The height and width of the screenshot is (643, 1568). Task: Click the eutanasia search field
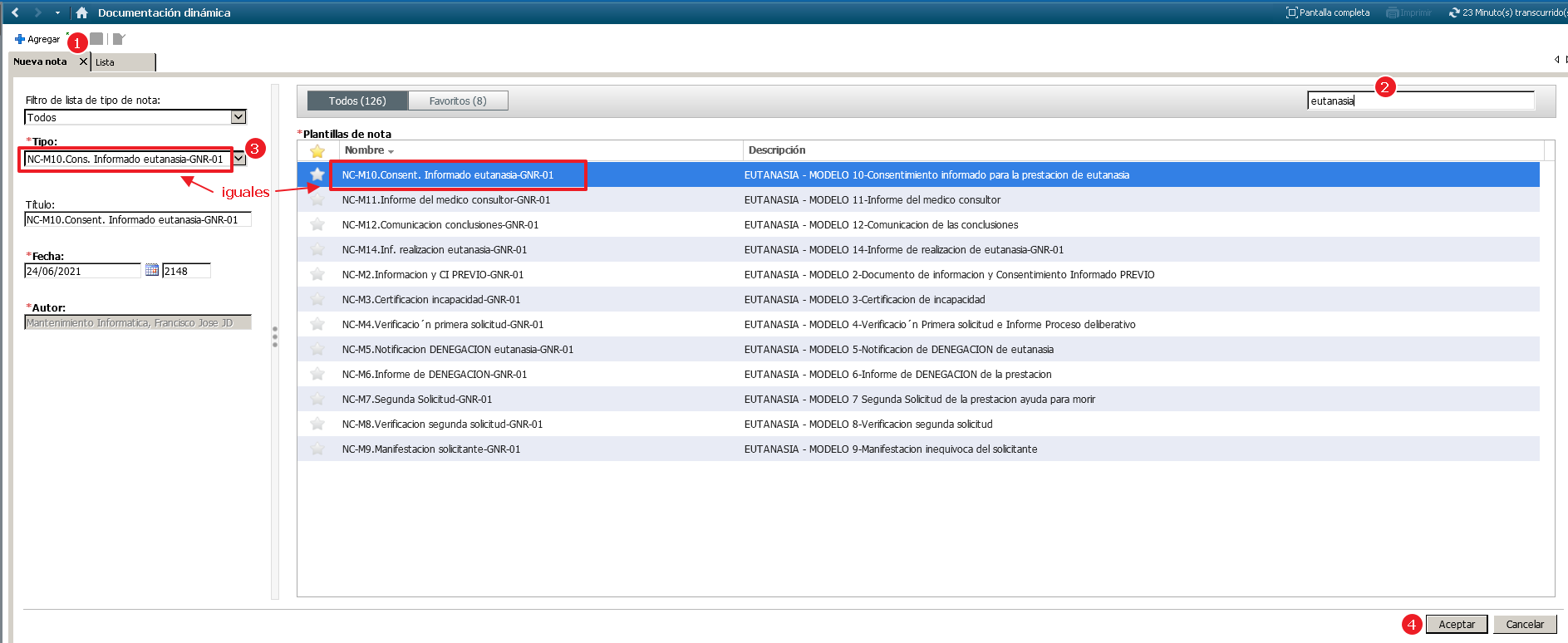pyautogui.click(x=1419, y=101)
